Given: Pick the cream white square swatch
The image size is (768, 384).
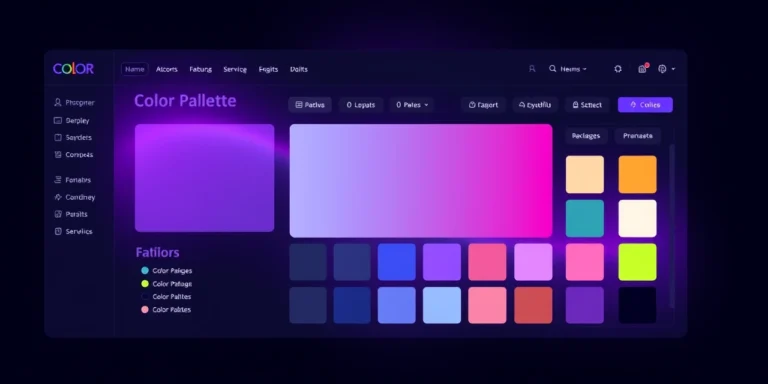Looking at the screenshot, I should pos(637,218).
